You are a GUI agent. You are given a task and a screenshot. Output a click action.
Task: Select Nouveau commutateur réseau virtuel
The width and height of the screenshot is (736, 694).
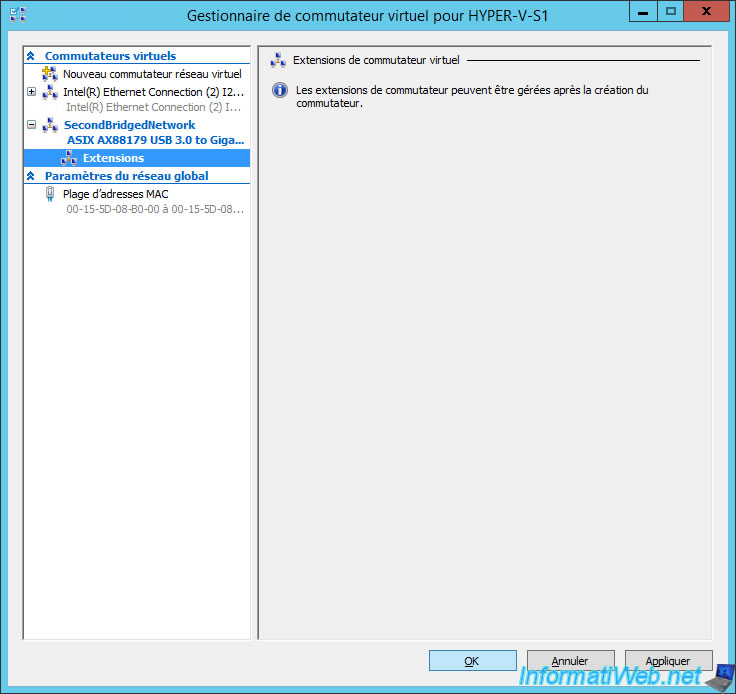[x=152, y=74]
